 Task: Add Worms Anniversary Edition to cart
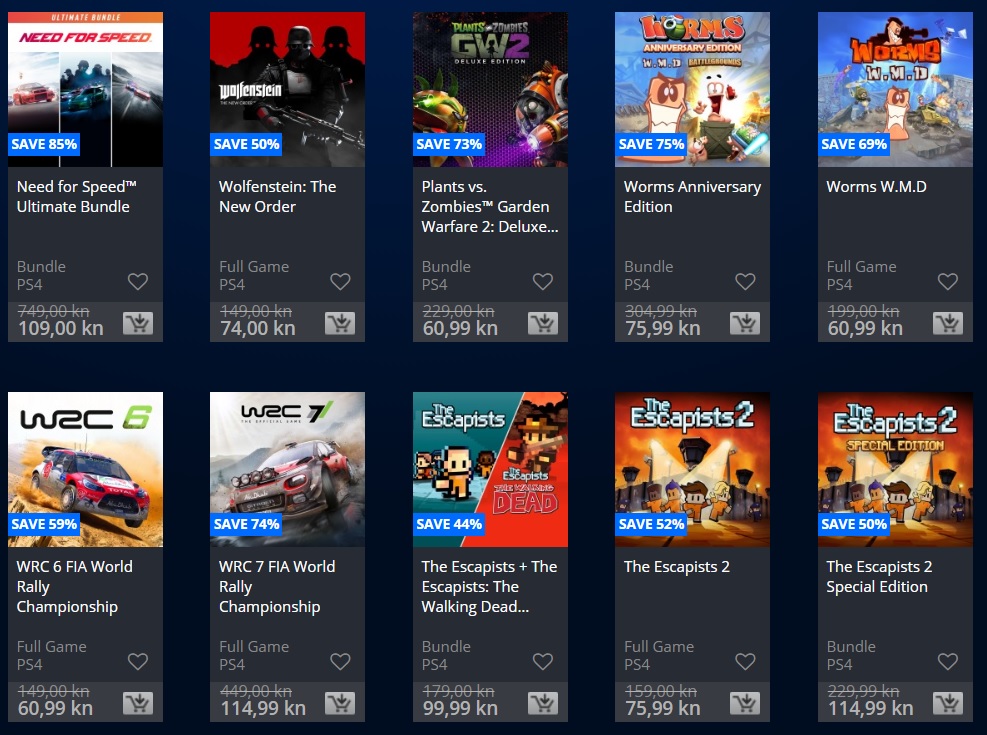(745, 323)
